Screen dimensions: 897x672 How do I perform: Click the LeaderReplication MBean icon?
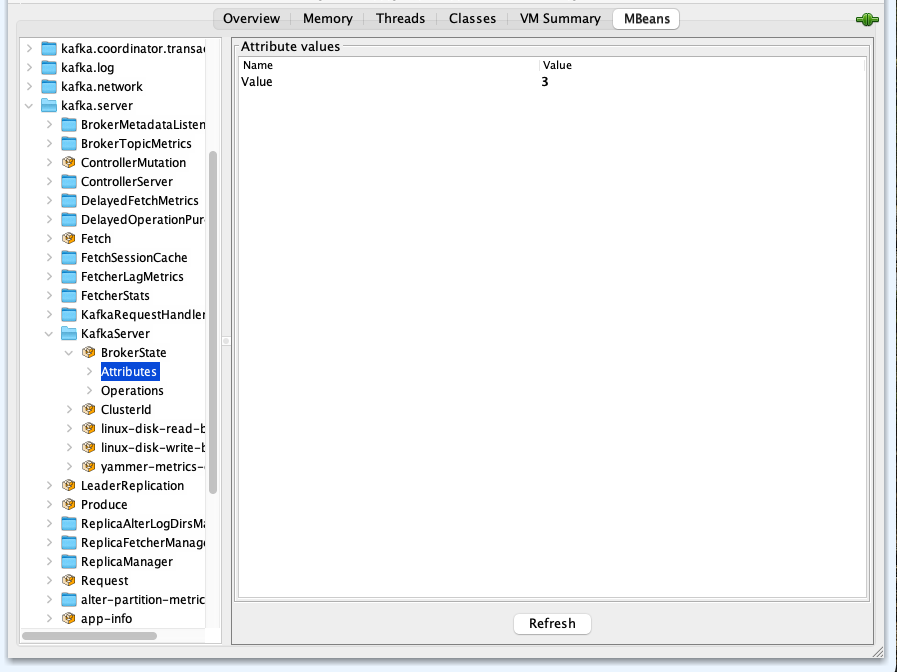tap(69, 486)
